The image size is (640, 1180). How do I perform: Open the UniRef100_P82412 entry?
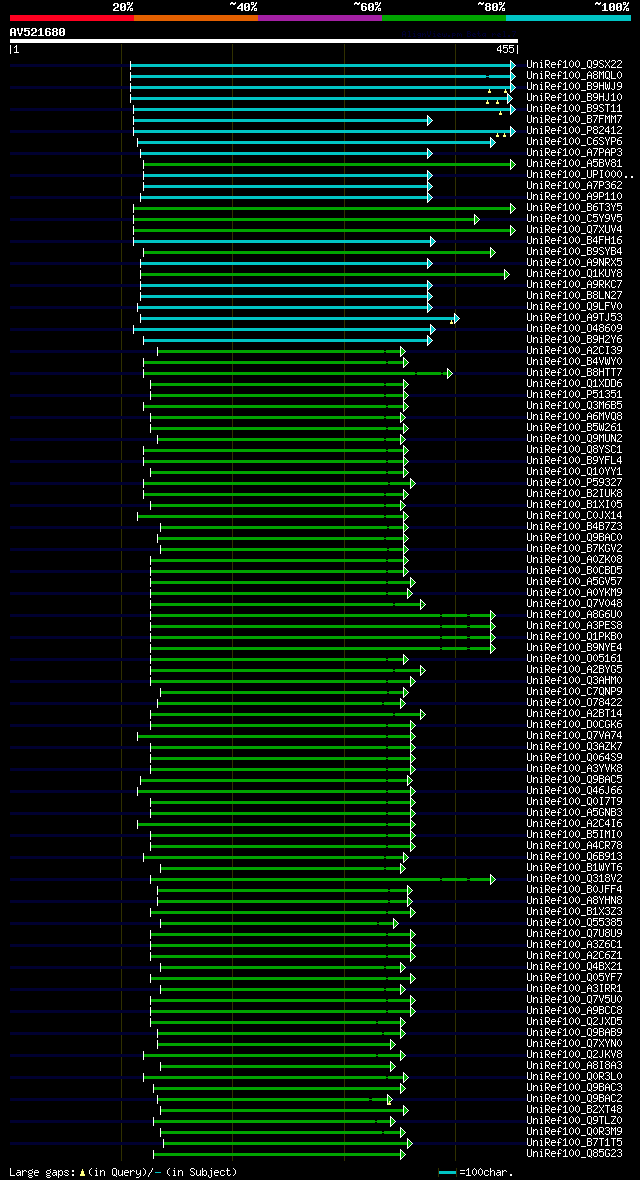(x=574, y=130)
